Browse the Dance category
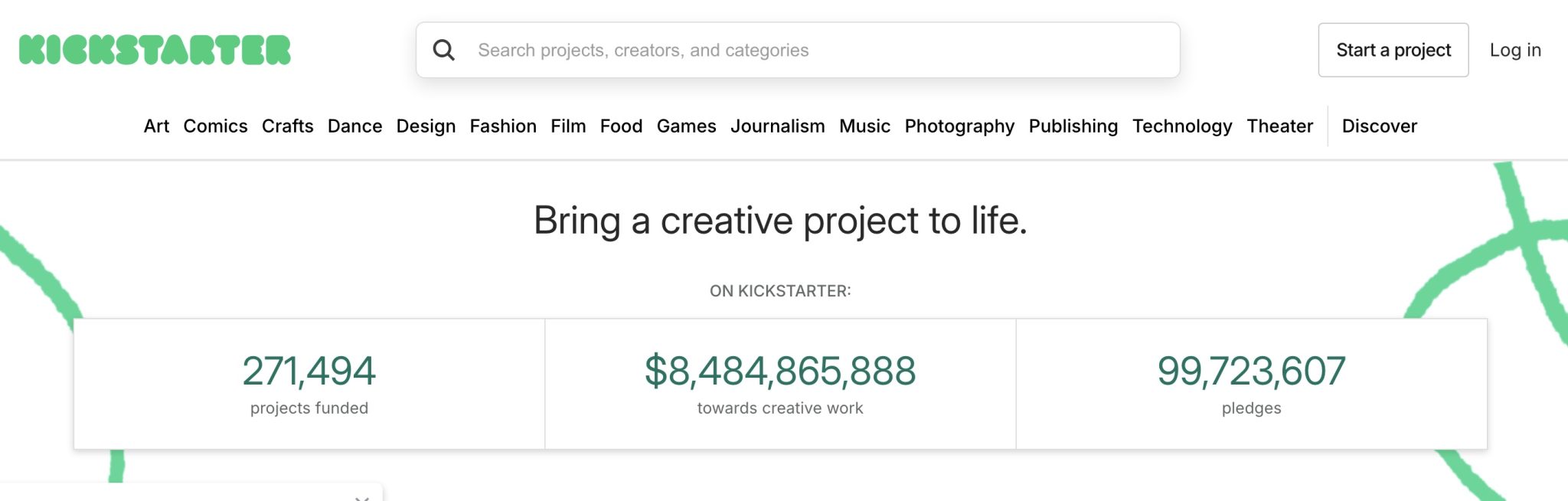The width and height of the screenshot is (1568, 501). [354, 126]
